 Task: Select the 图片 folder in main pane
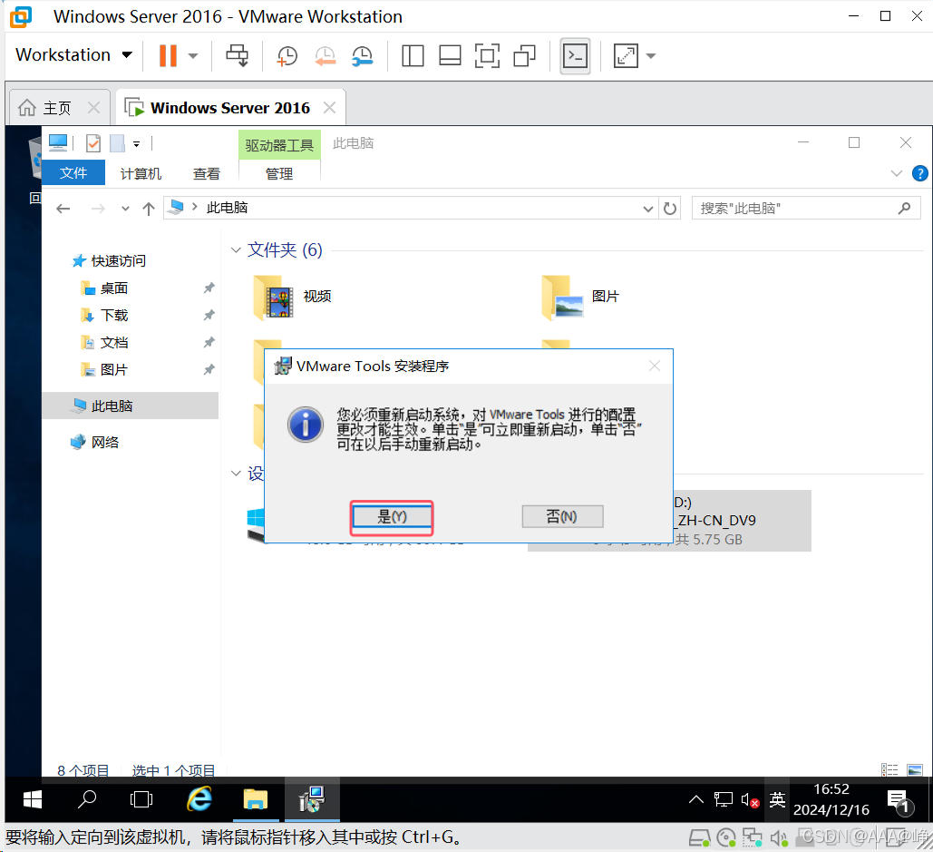pyautogui.click(x=580, y=297)
